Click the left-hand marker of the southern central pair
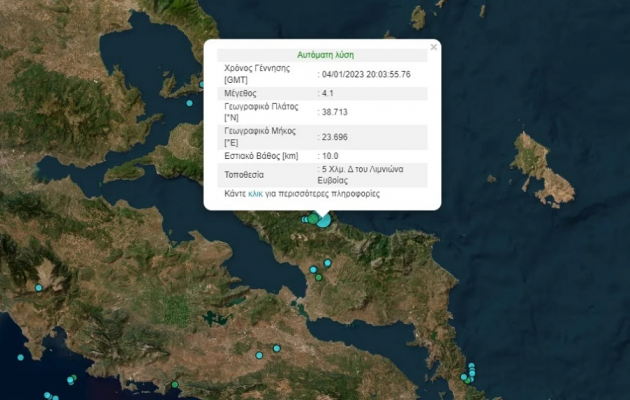This screenshot has height=400, width=630. pos(259,355)
